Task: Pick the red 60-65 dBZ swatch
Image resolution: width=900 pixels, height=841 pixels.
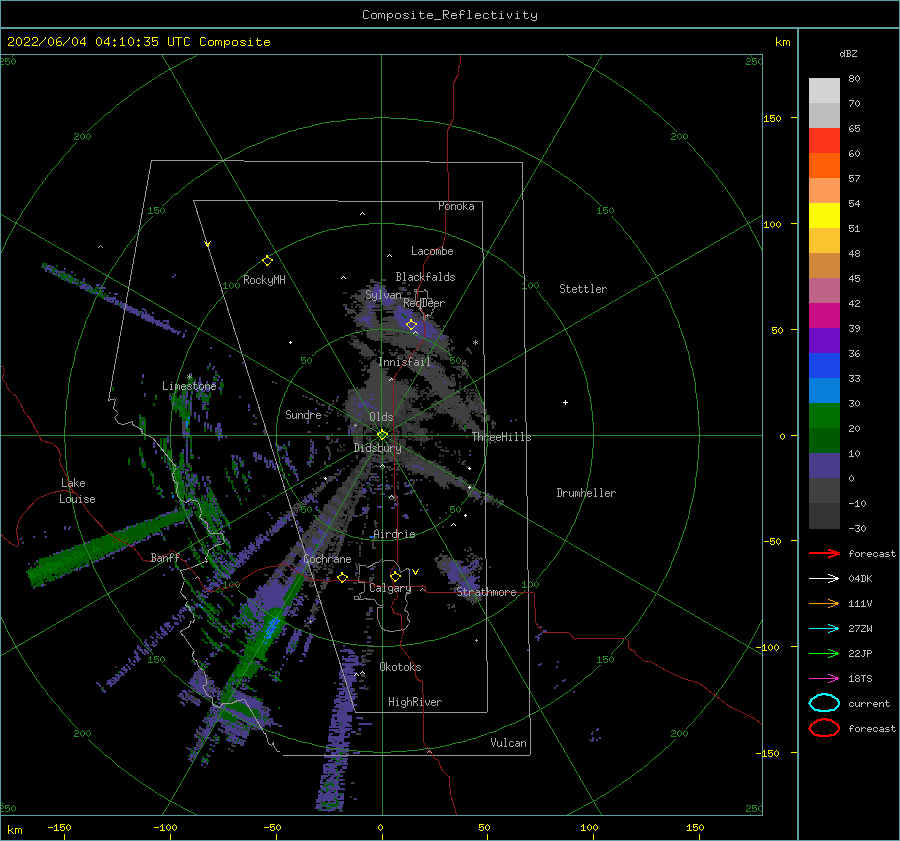Action: click(x=824, y=141)
